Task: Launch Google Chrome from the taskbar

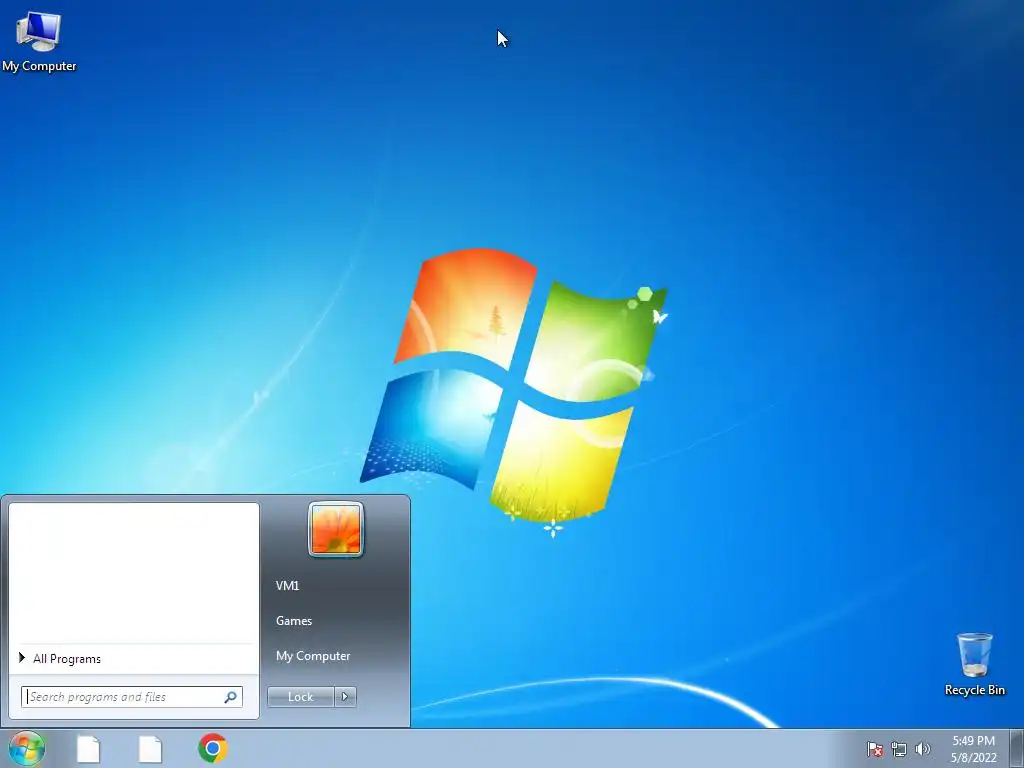Action: 213,748
